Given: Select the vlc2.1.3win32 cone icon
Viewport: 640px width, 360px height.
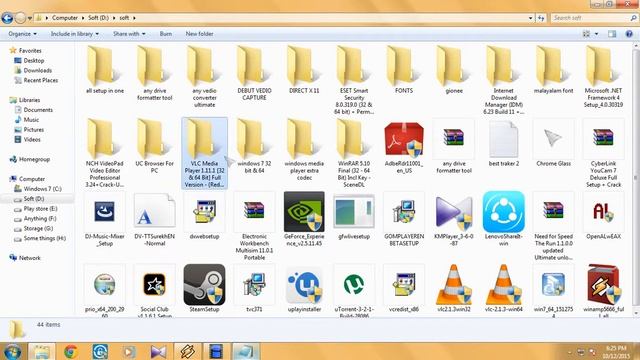Looking at the screenshot, I should tap(453, 285).
